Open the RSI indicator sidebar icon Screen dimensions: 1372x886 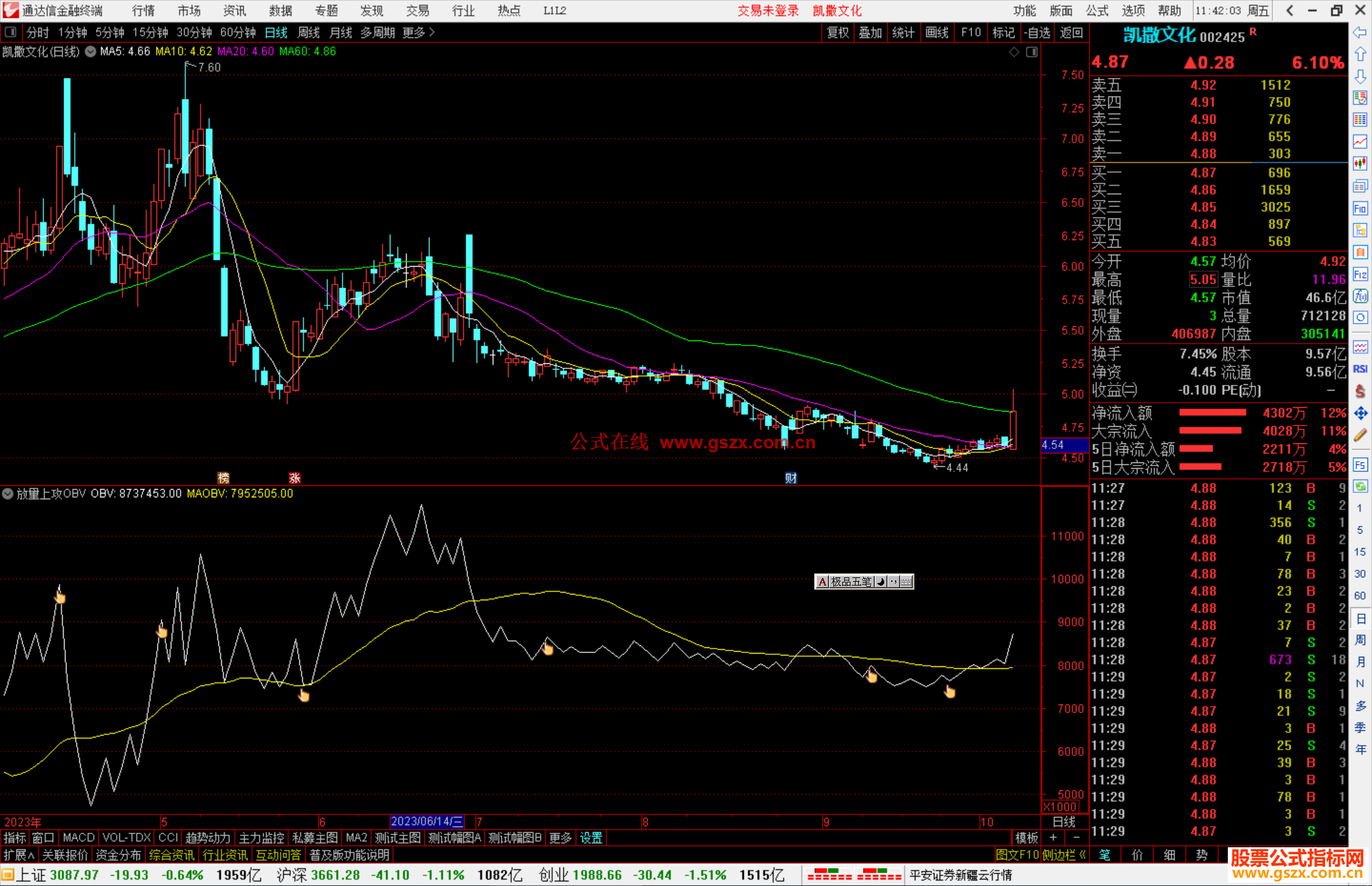[1360, 369]
